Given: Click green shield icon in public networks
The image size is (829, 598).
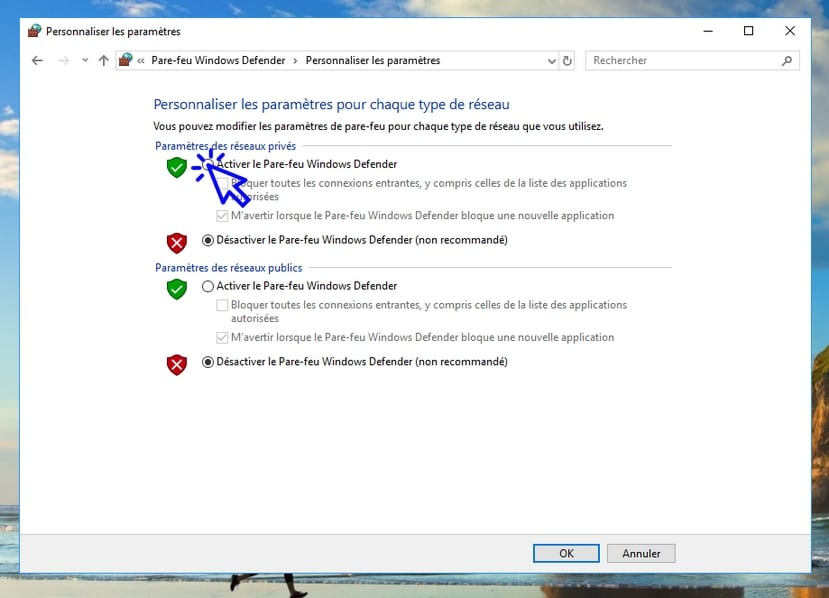Looking at the screenshot, I should (177, 289).
